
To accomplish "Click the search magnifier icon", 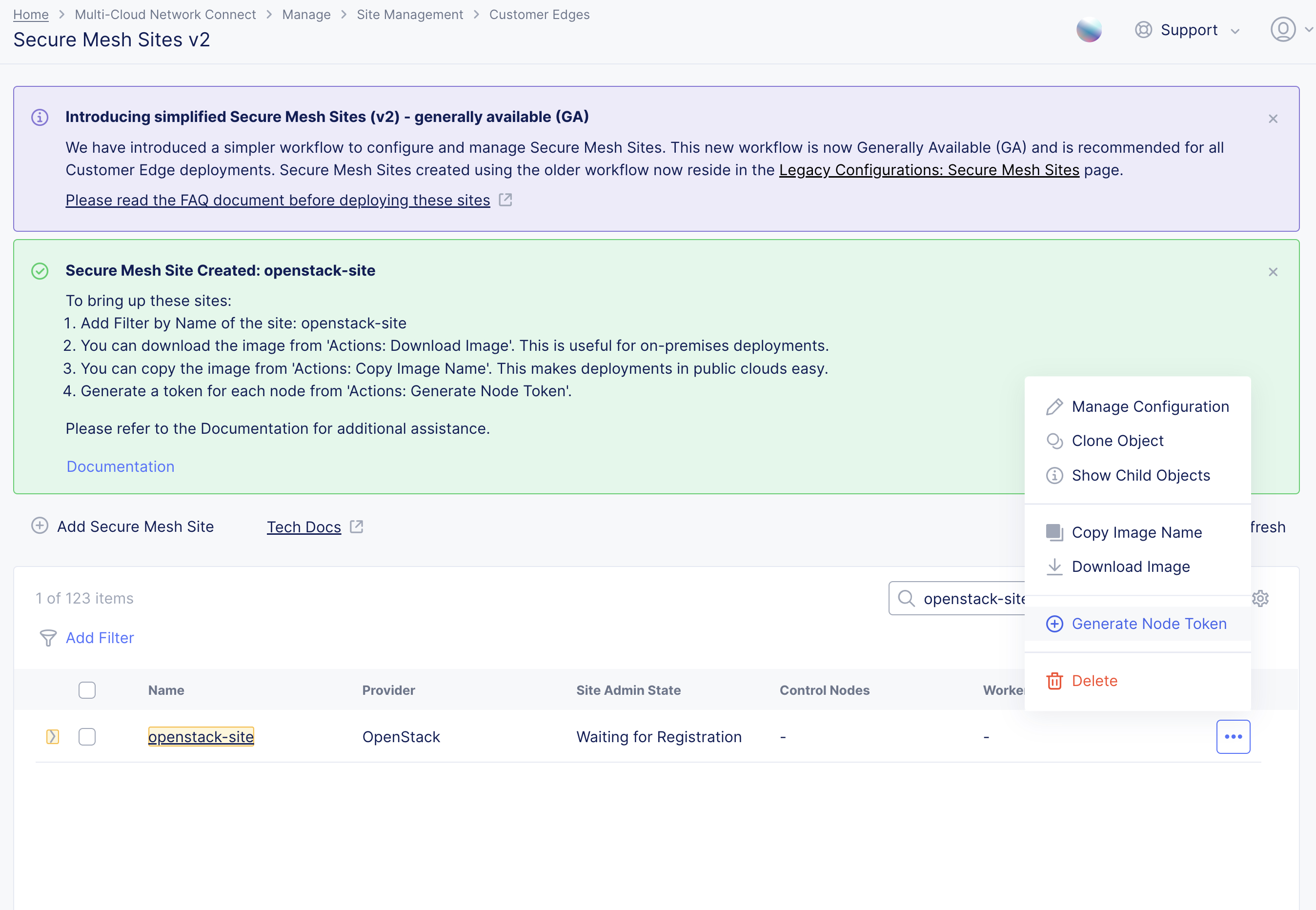I will click(906, 598).
